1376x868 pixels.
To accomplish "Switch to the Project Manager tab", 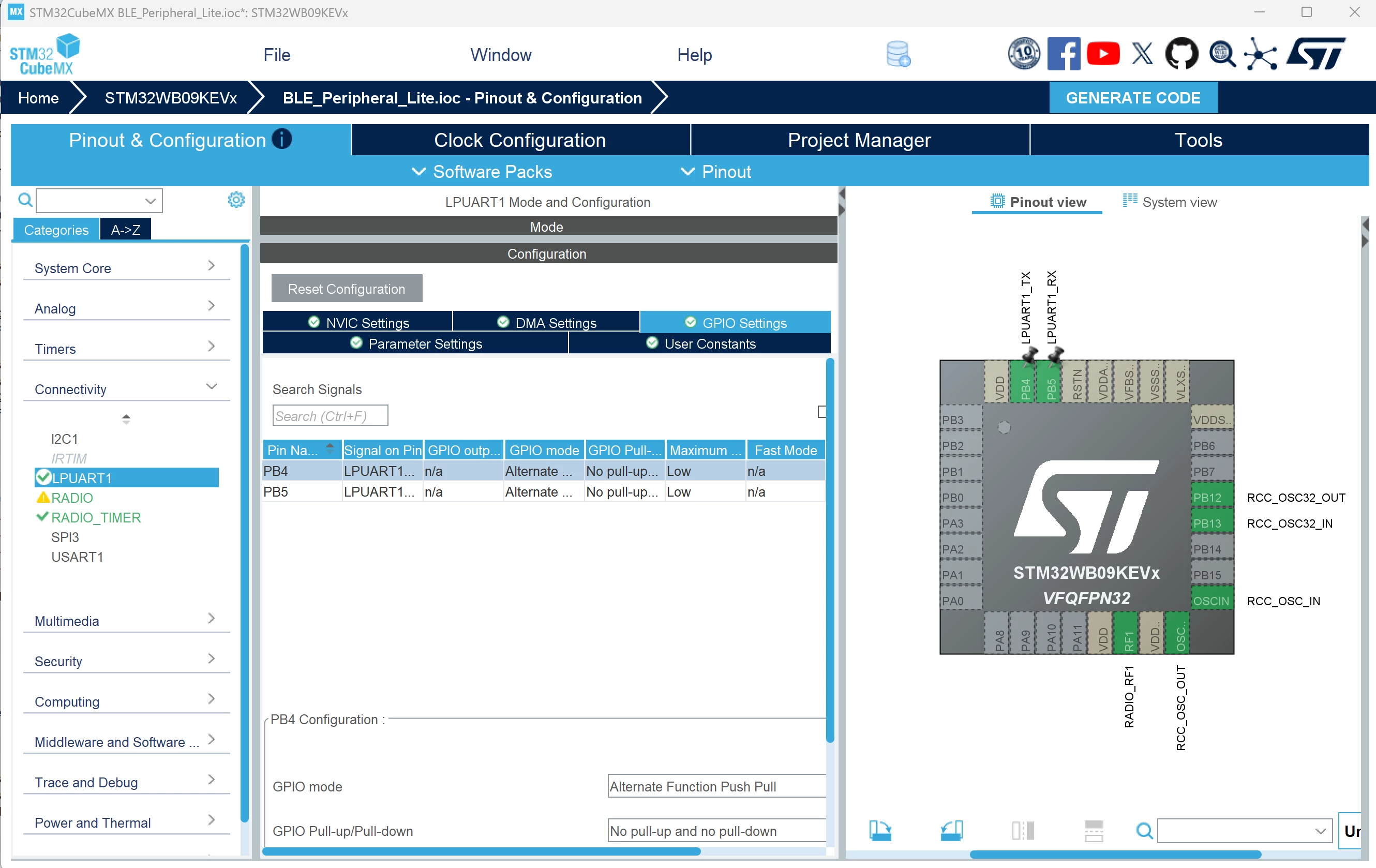I will 859,140.
